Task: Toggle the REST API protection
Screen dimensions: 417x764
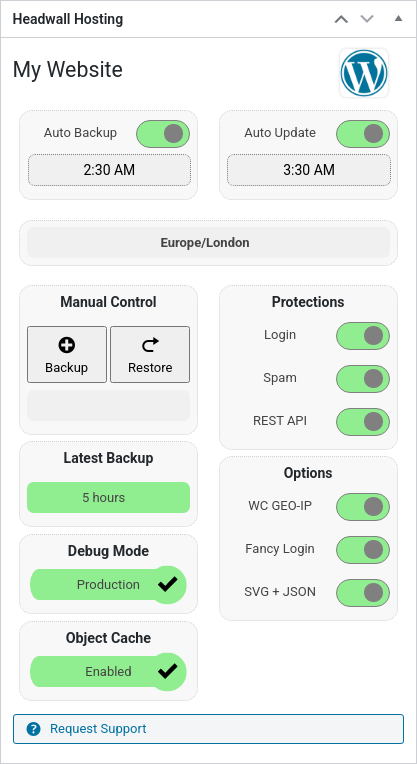Action: pyautogui.click(x=363, y=421)
